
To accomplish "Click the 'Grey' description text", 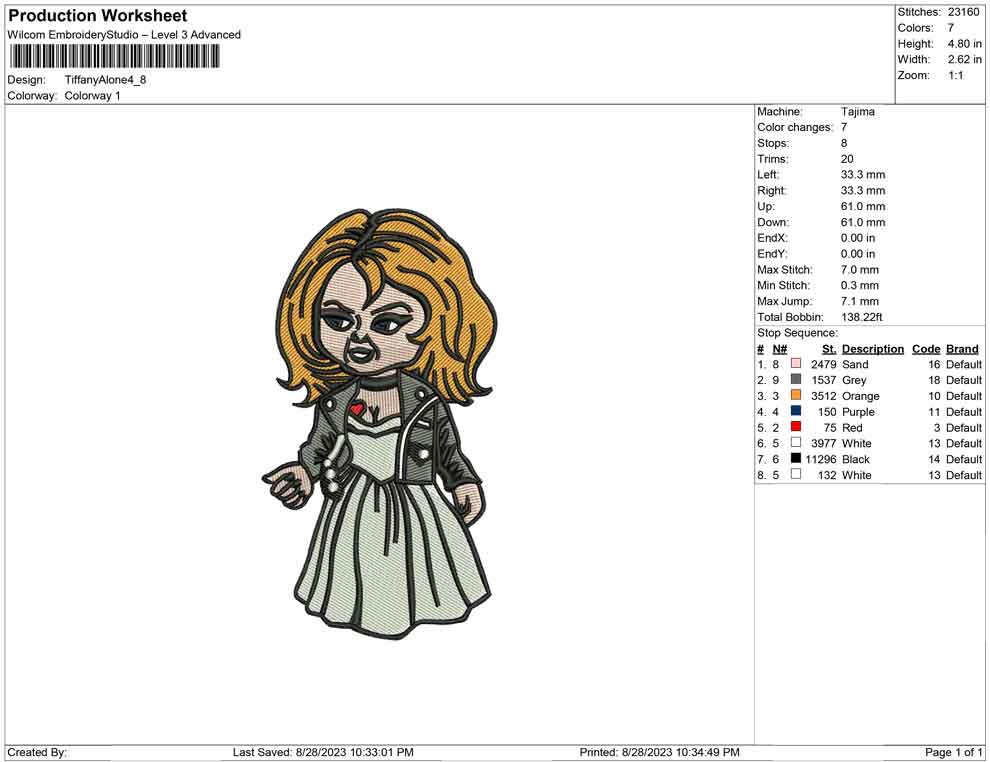I will [x=854, y=380].
